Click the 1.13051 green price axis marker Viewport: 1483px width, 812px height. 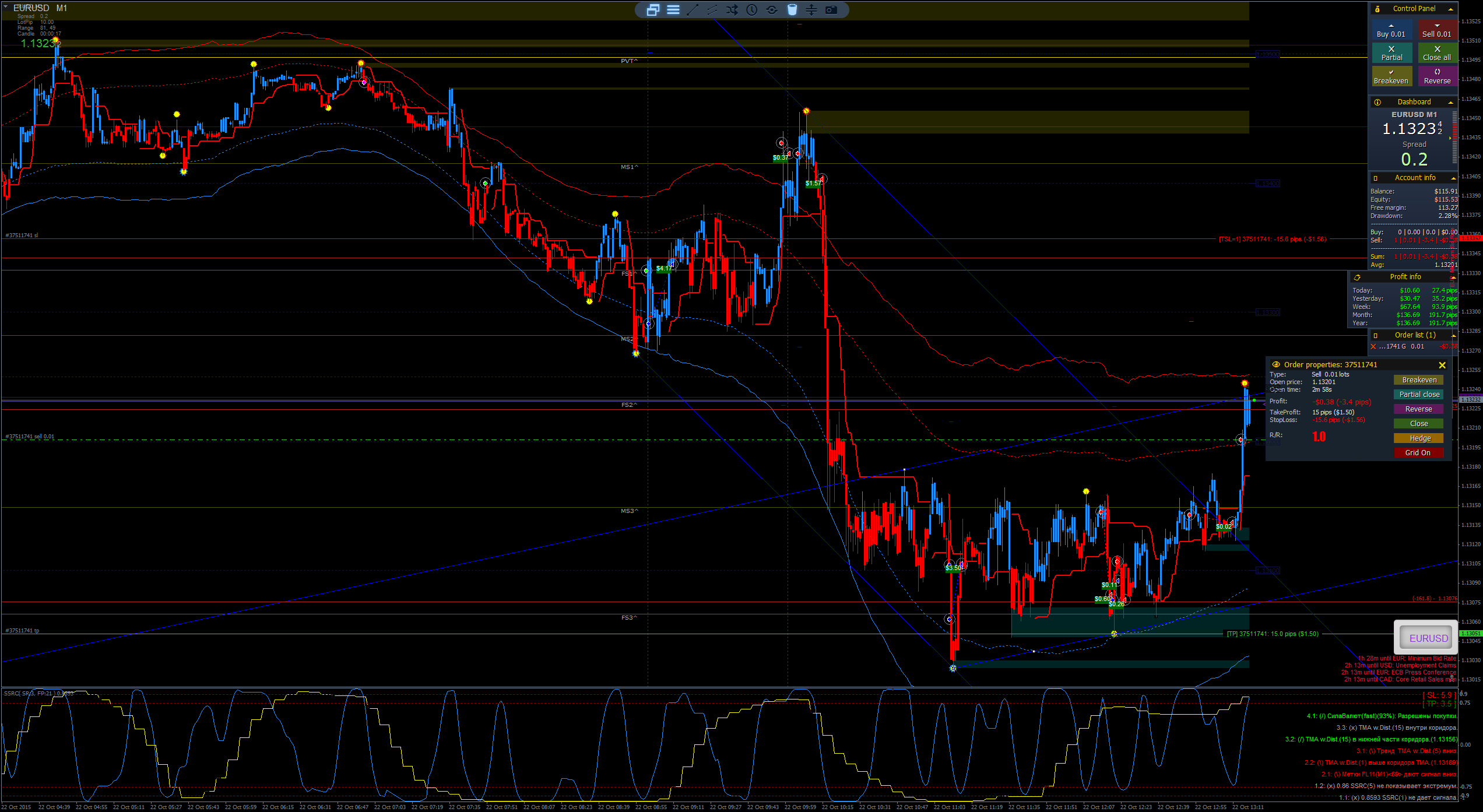click(x=1470, y=634)
